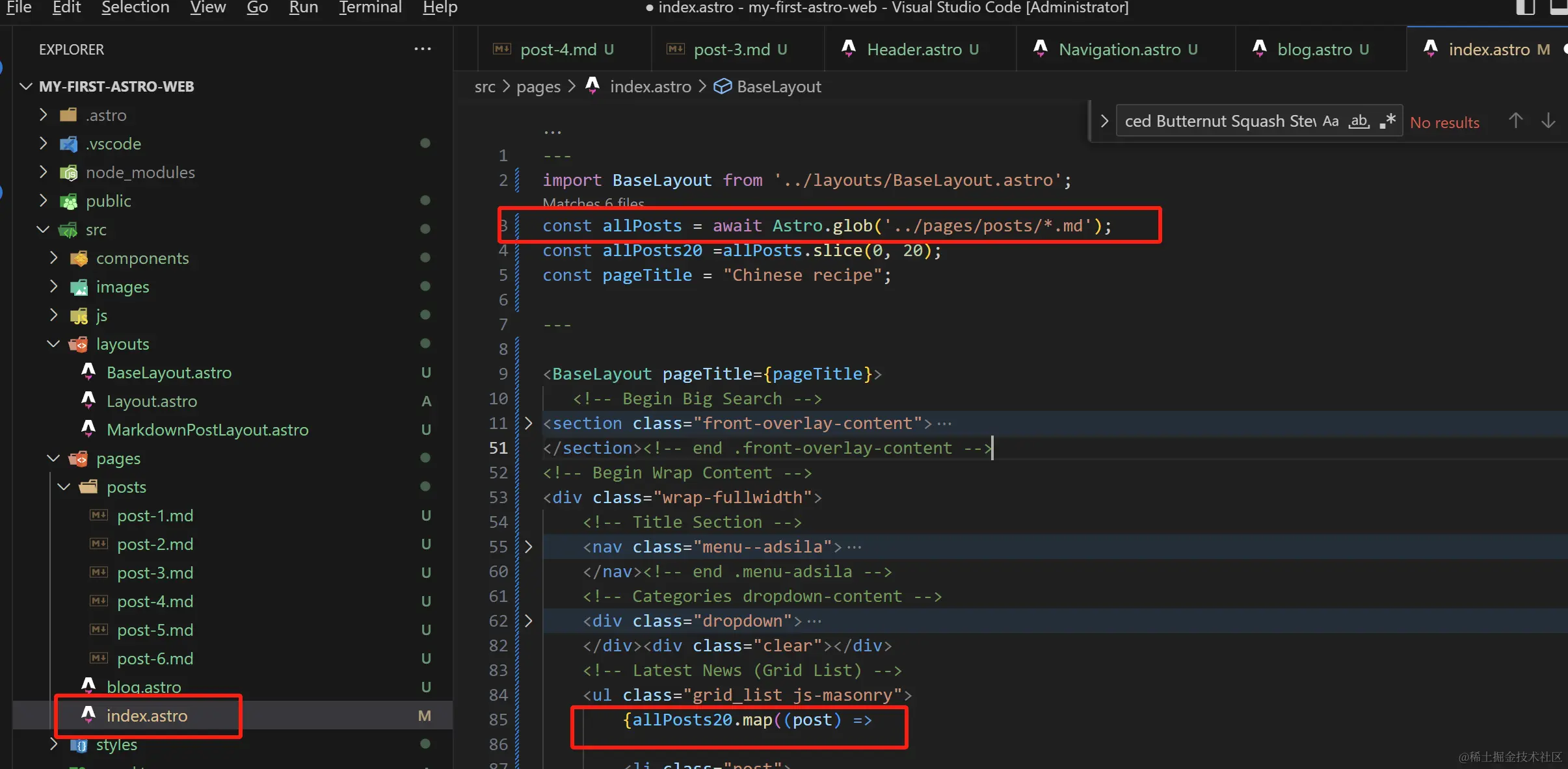The height and width of the screenshot is (769, 1568).
Task: Collapse the layouts folder in Explorer
Action: [53, 344]
